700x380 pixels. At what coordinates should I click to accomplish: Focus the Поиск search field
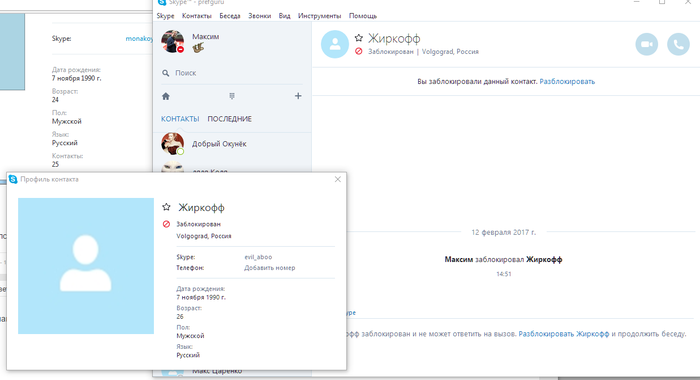coord(232,73)
